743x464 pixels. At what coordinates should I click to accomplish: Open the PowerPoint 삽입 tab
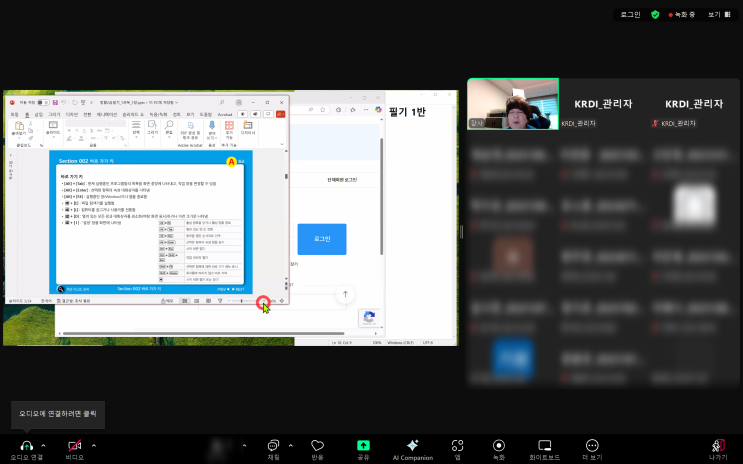coord(38,114)
